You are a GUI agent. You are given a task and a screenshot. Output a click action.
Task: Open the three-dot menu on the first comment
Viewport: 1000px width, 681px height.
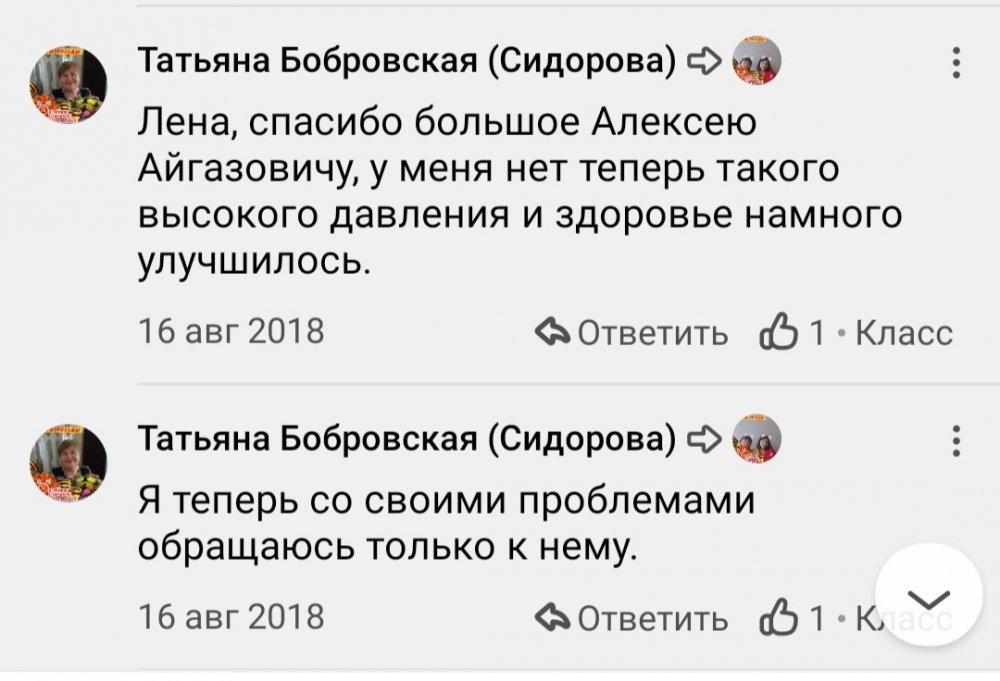point(956,63)
